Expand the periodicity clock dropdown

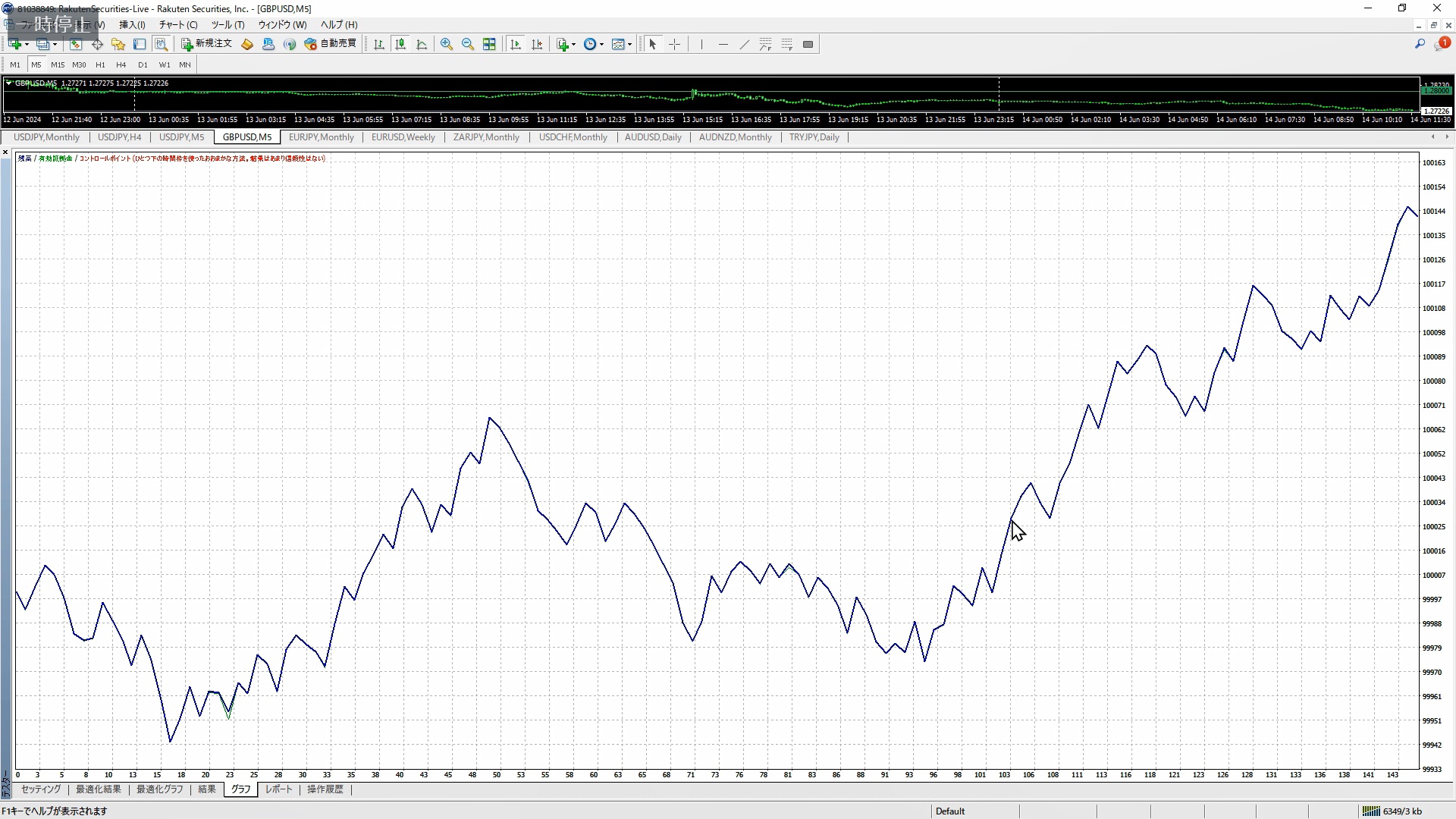click(x=601, y=44)
